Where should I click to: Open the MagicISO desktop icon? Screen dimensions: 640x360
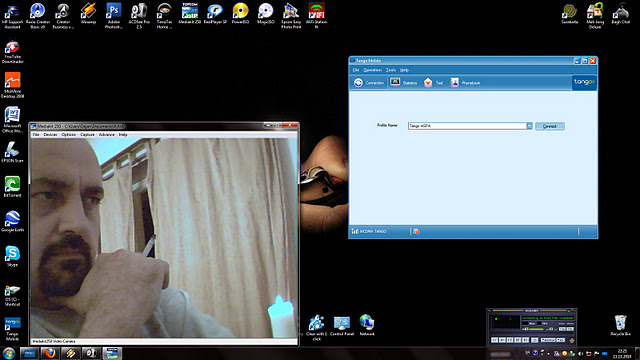coord(266,13)
